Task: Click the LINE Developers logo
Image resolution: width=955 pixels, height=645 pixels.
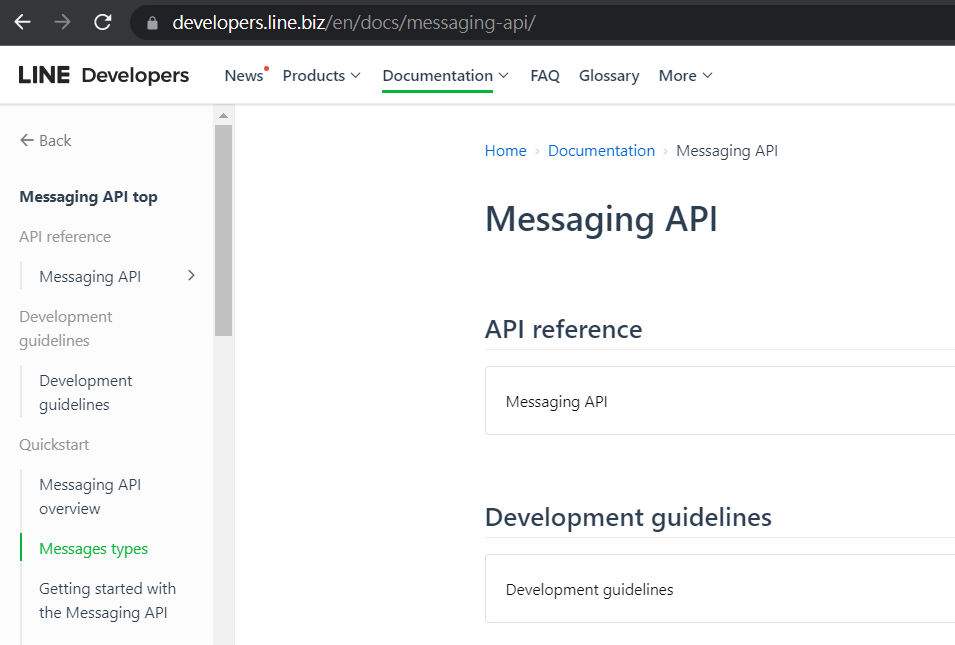Action: 104,76
